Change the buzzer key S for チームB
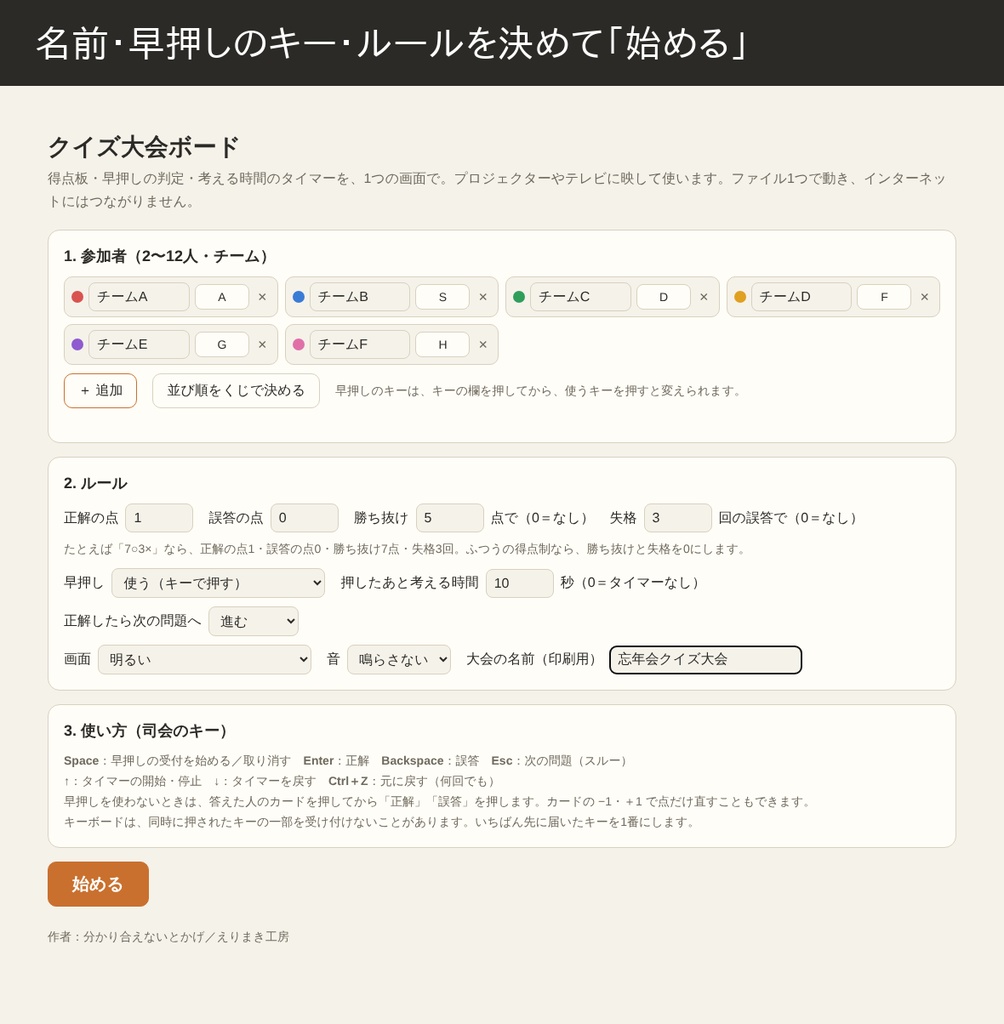1004x1024 pixels. (x=443, y=297)
